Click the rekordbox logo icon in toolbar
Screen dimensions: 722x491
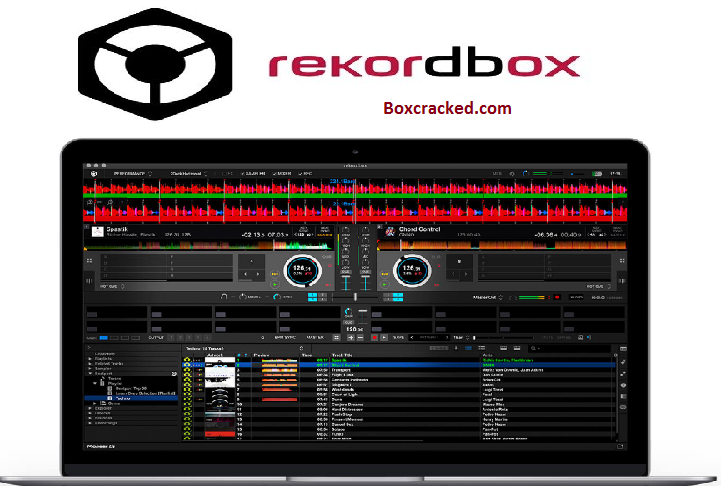pyautogui.click(x=94, y=174)
